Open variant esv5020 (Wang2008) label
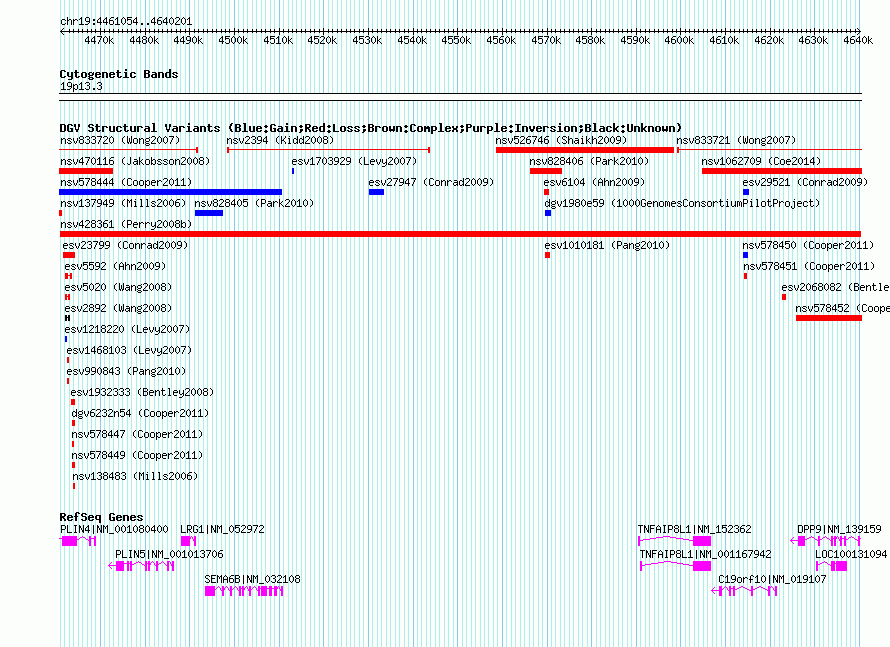The width and height of the screenshot is (890, 647). [118, 287]
